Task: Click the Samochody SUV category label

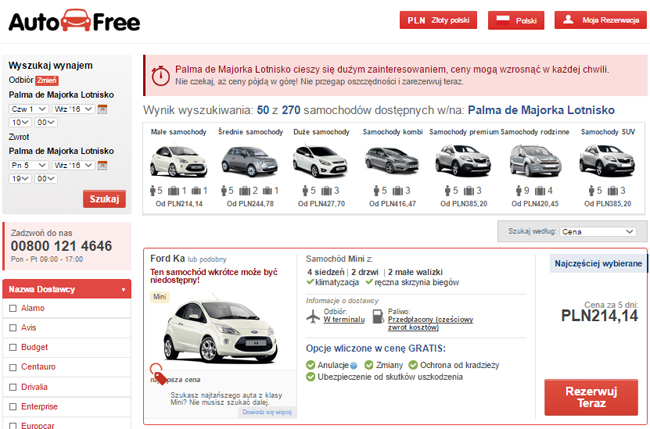Action: point(608,132)
